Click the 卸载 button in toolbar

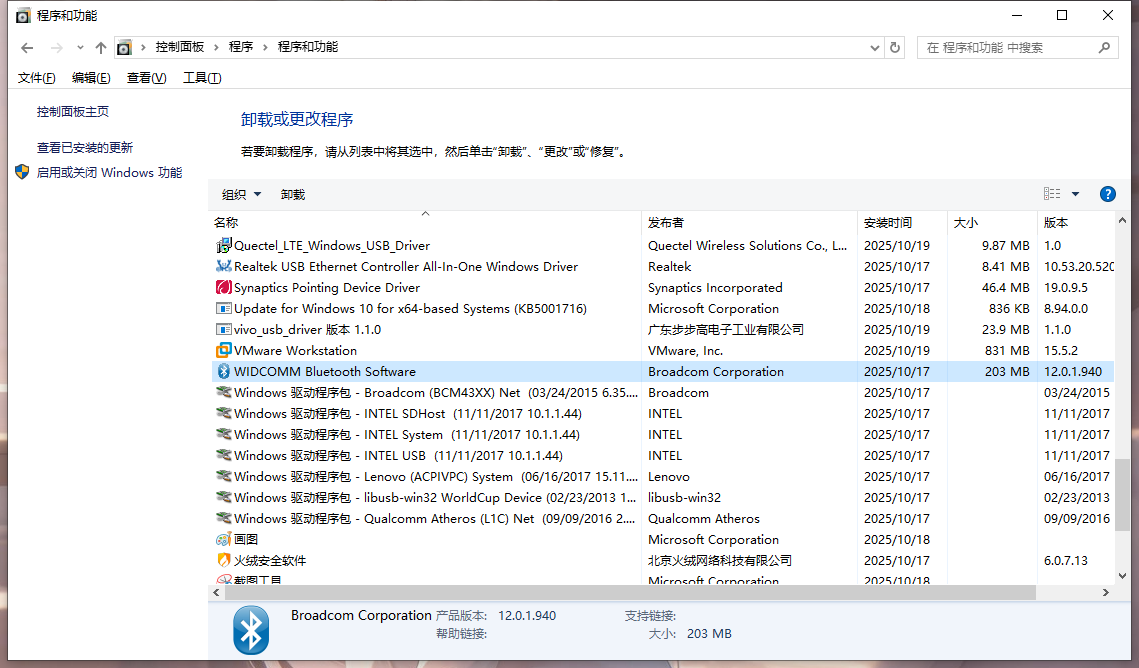pos(293,195)
